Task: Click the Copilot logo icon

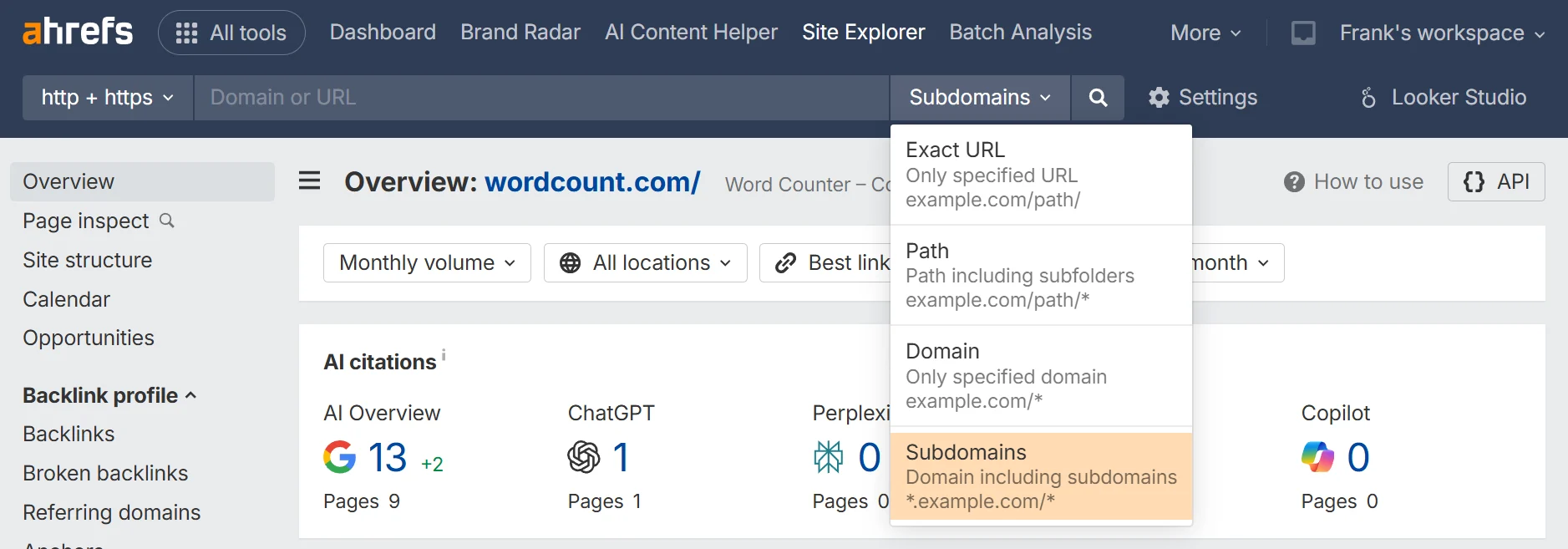Action: click(1317, 457)
